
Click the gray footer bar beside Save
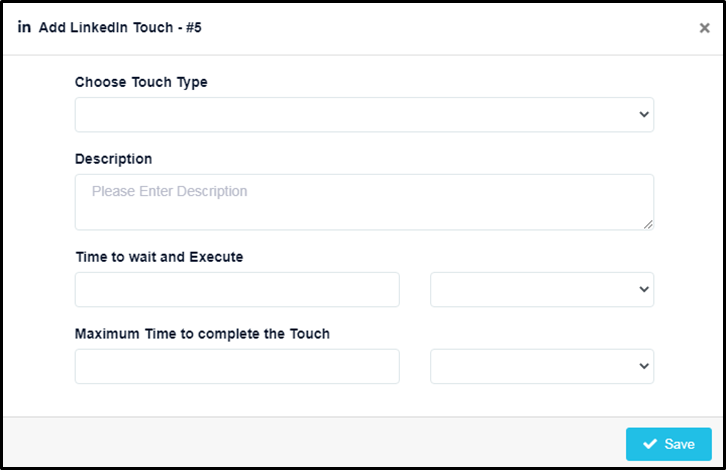pos(315,442)
